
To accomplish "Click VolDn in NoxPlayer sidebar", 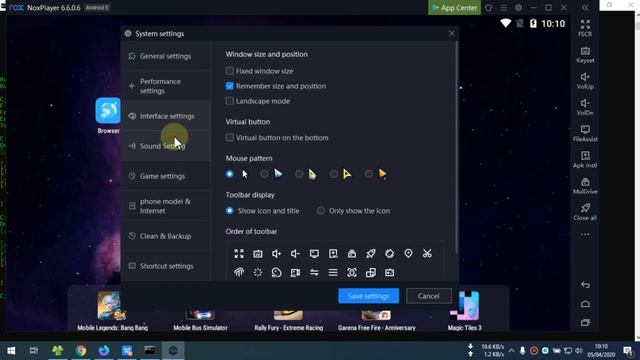I will pos(585,107).
